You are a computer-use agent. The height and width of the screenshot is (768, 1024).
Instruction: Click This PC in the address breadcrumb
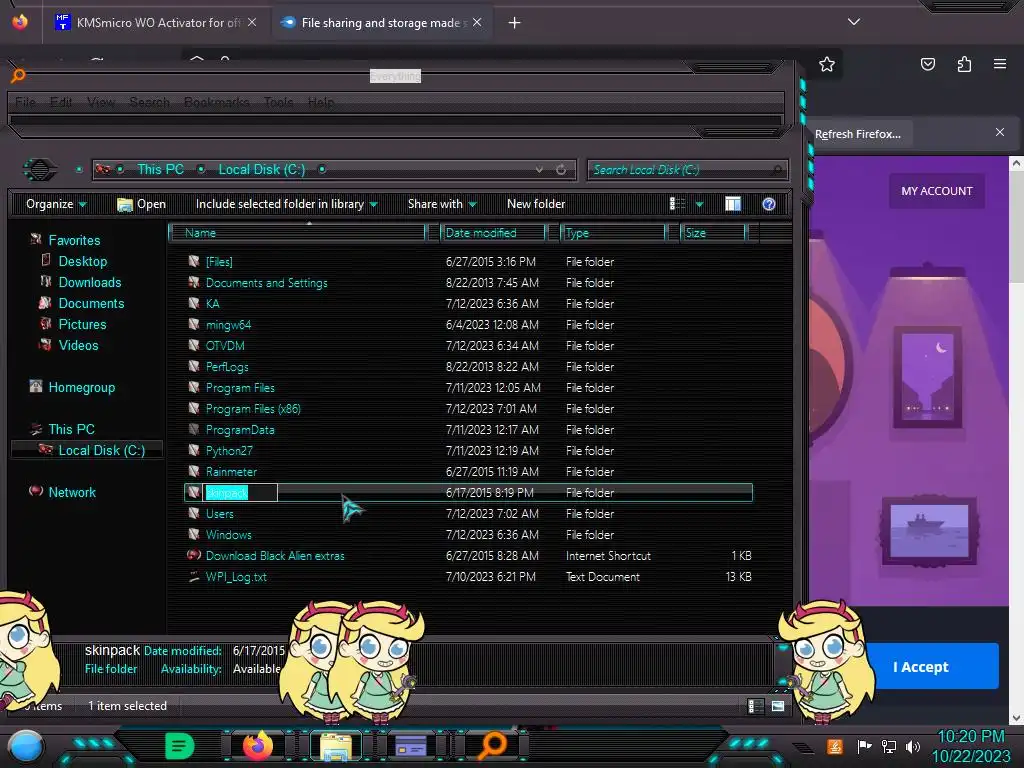pyautogui.click(x=161, y=169)
